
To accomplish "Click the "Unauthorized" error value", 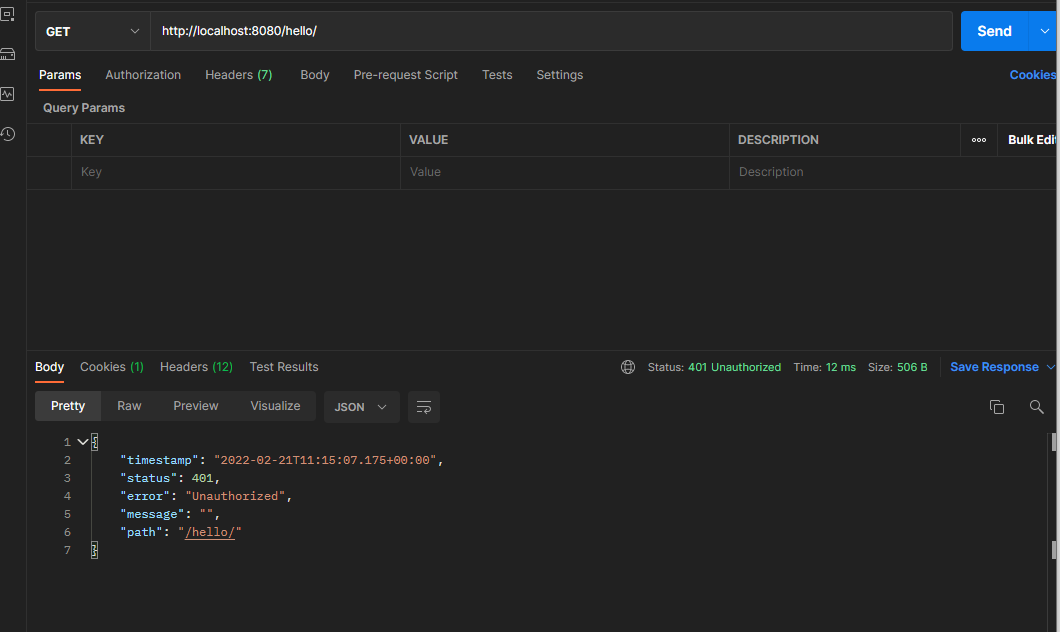I will point(235,496).
